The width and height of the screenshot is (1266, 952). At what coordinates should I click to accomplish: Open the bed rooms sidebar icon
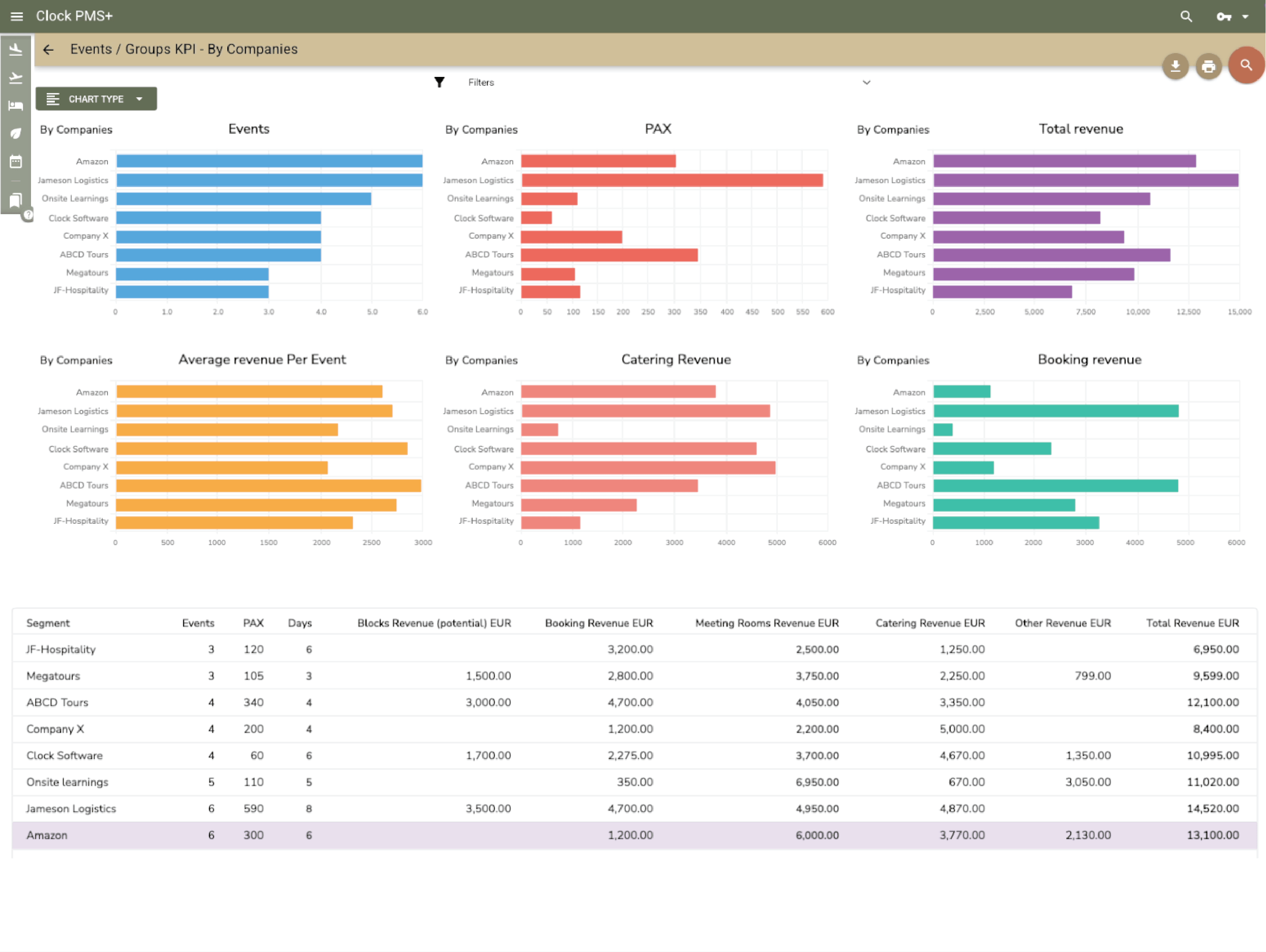point(16,105)
